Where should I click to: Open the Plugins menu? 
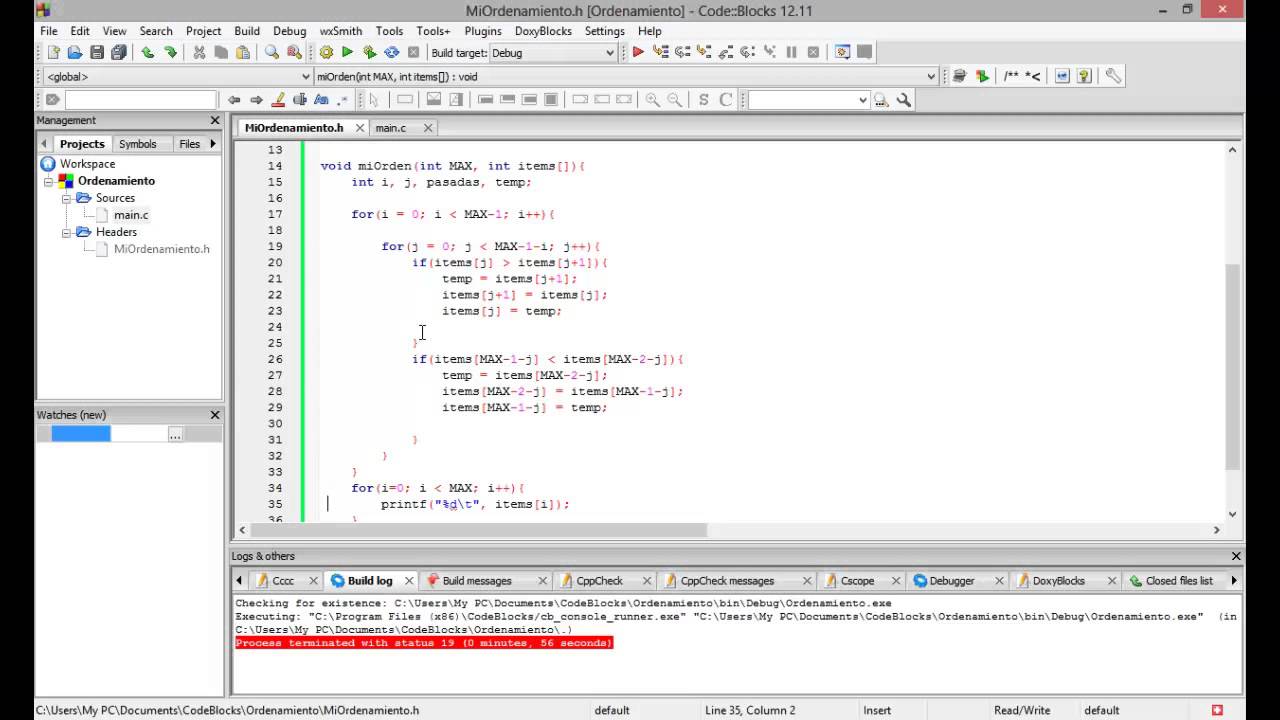click(x=483, y=31)
